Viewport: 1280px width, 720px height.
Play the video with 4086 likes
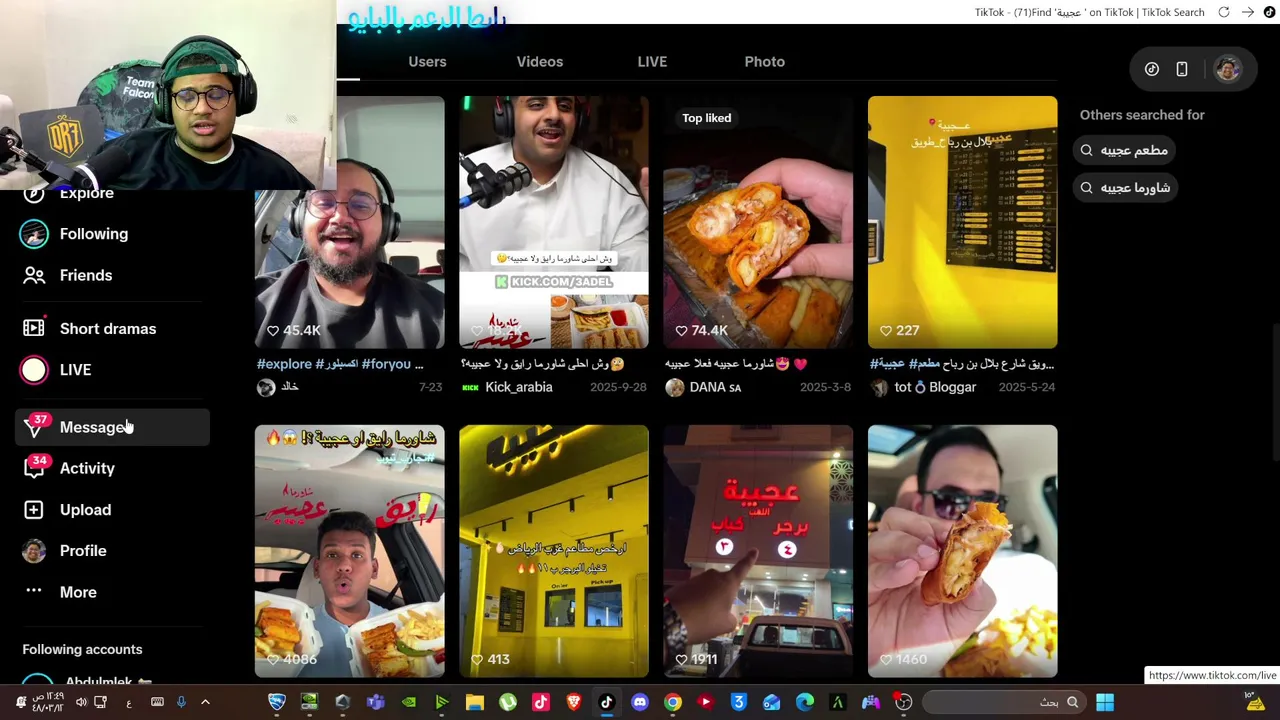(350, 551)
